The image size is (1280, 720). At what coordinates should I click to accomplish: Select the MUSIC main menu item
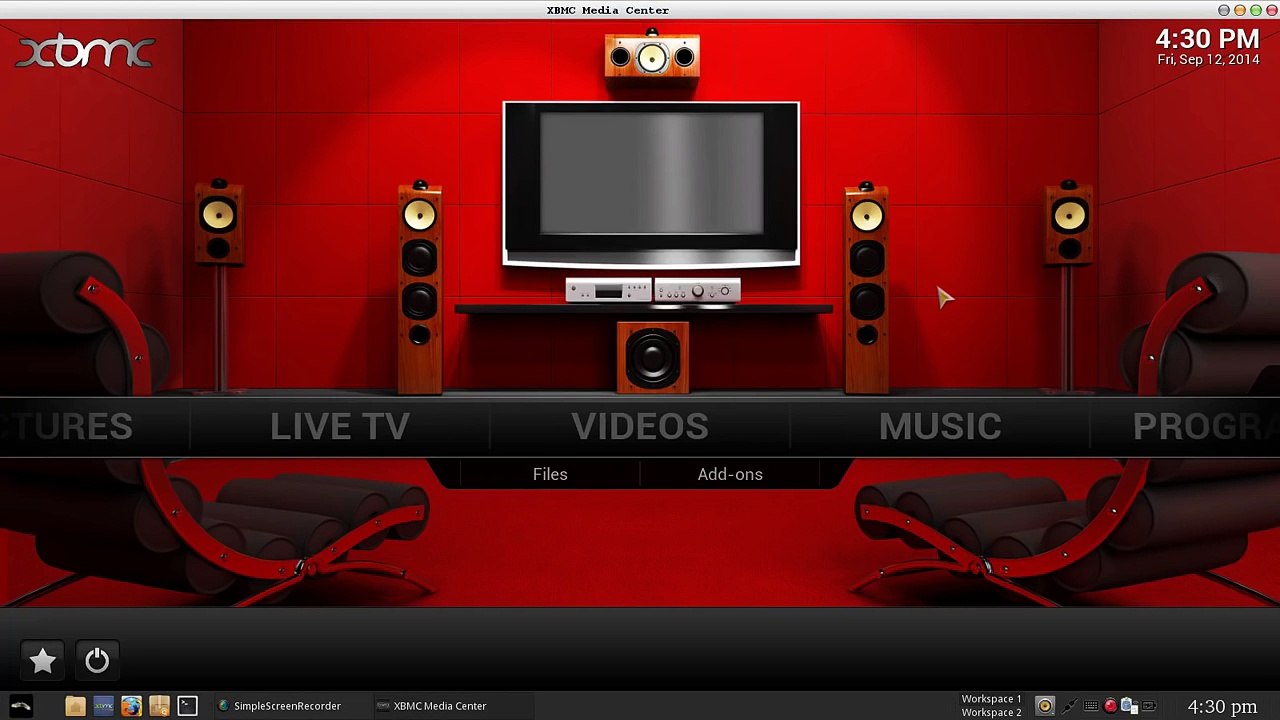point(940,427)
